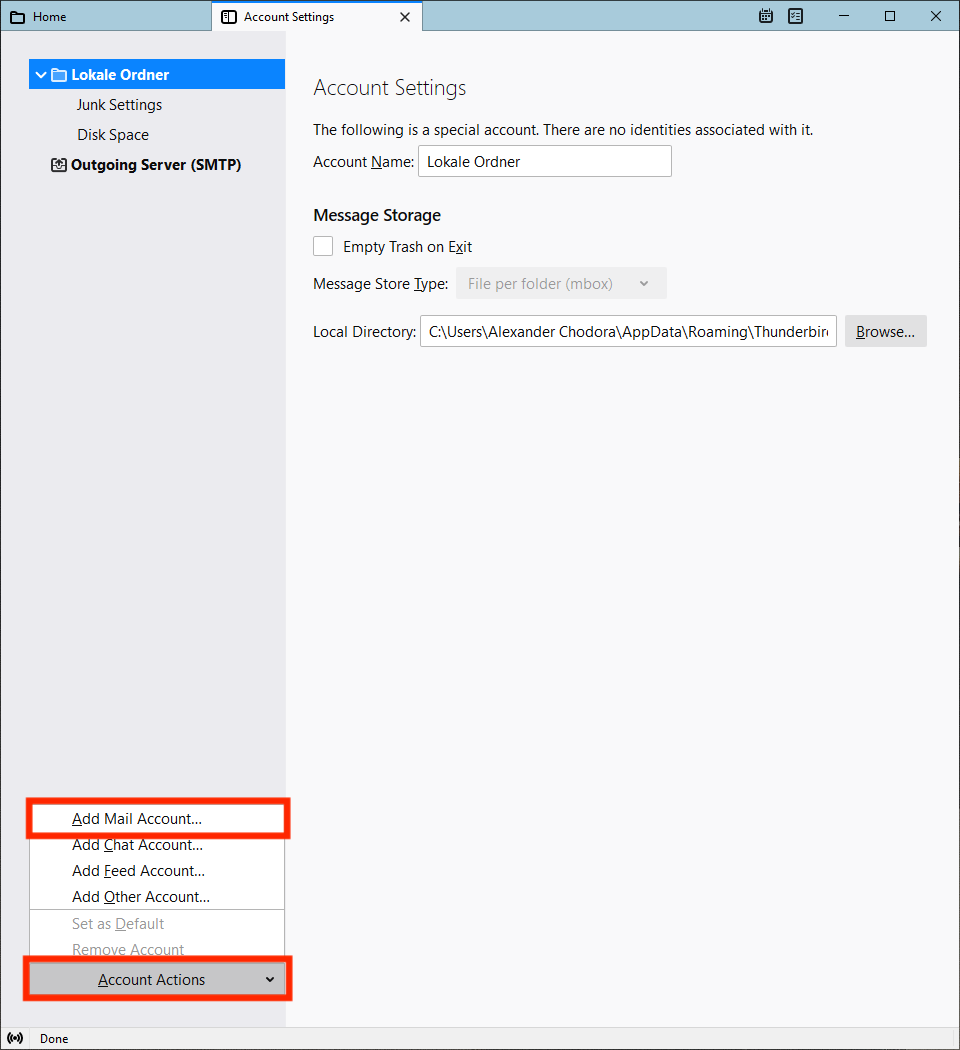This screenshot has height=1050, width=960.
Task: Select Add Chat Account menu entry
Action: tap(137, 845)
